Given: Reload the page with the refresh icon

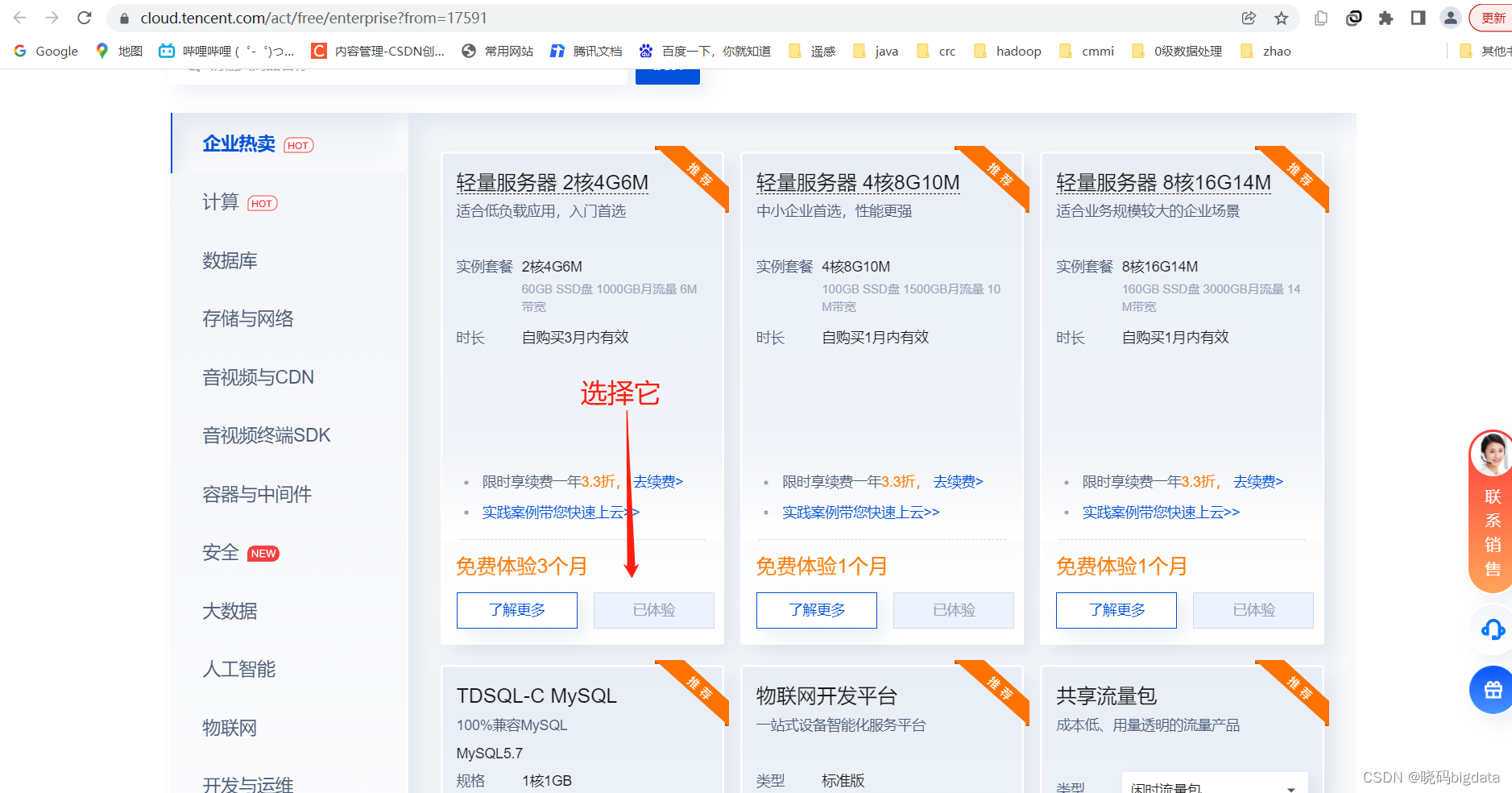Looking at the screenshot, I should (x=85, y=18).
